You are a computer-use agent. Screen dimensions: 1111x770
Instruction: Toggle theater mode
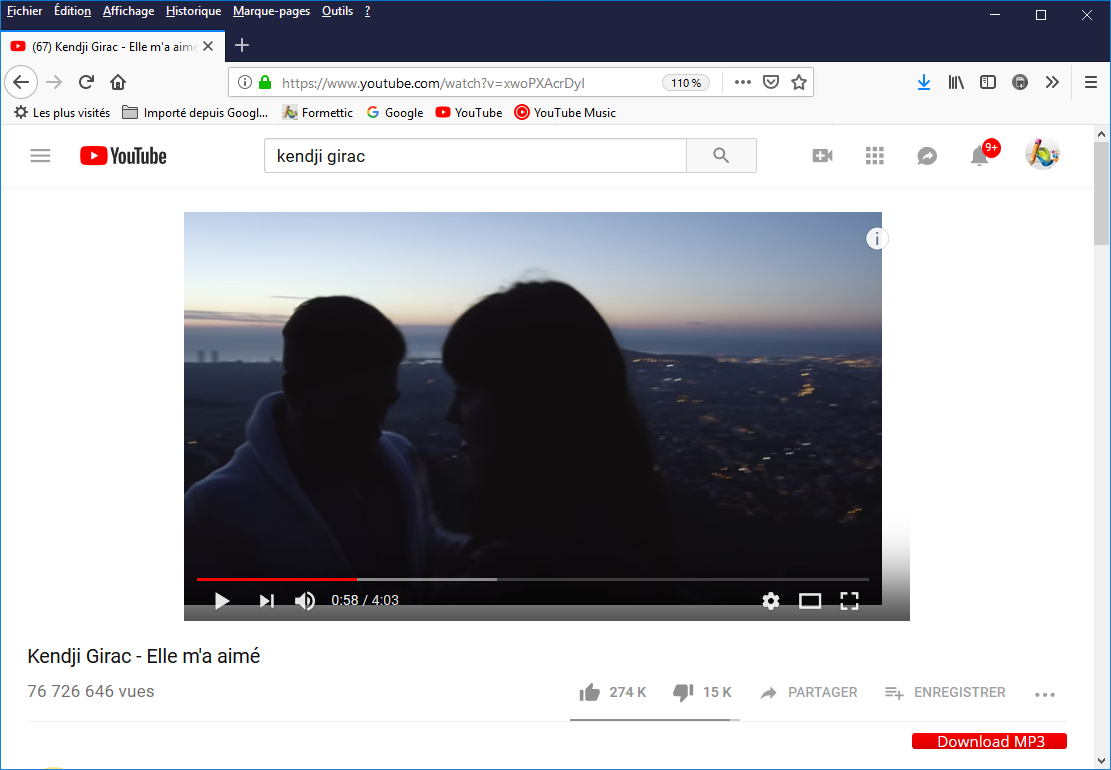(x=810, y=601)
